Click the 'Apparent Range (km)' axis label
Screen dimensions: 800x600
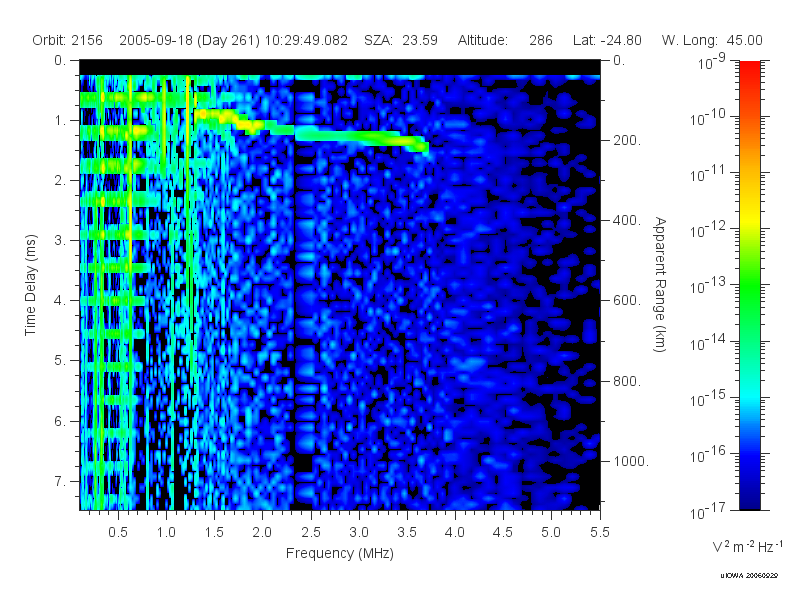tap(660, 285)
